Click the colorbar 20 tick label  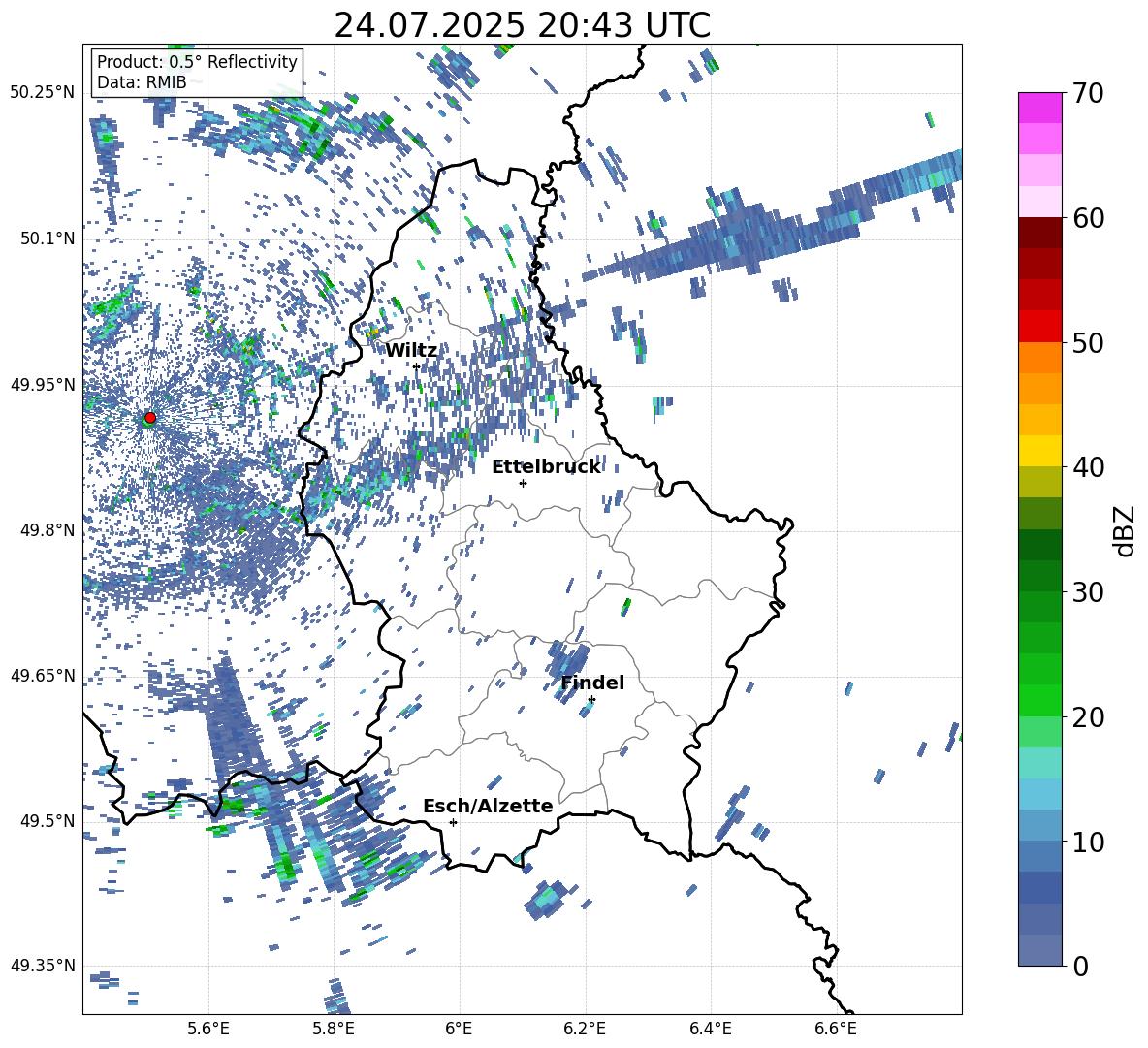click(1088, 717)
